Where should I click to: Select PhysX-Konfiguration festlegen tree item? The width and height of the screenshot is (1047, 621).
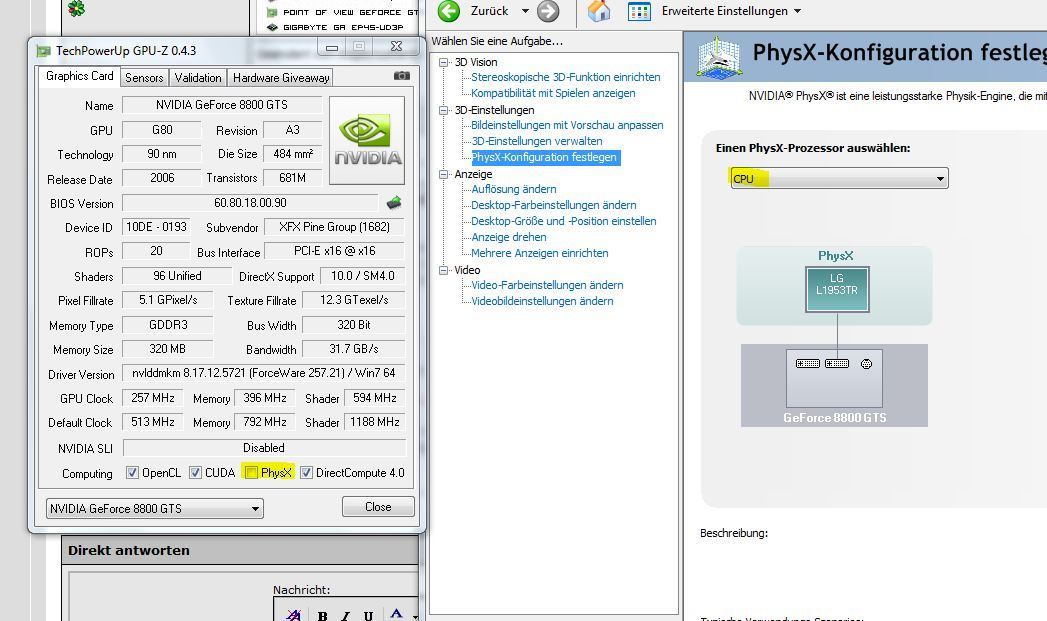546,158
